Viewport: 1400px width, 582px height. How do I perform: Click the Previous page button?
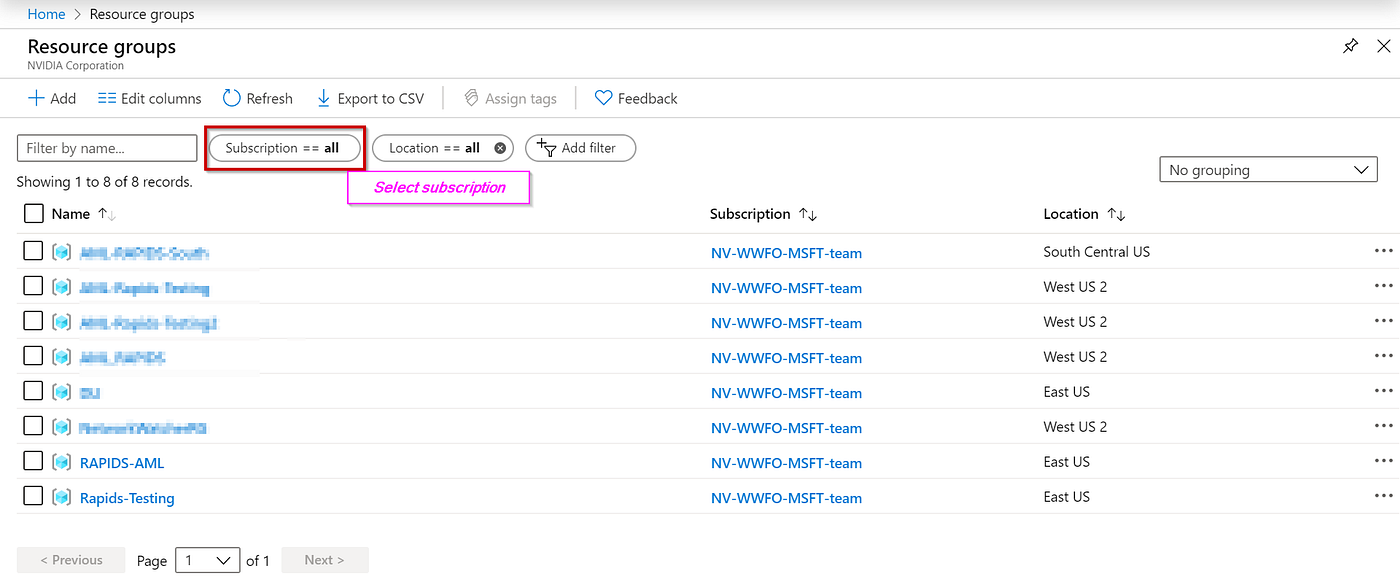click(71, 560)
